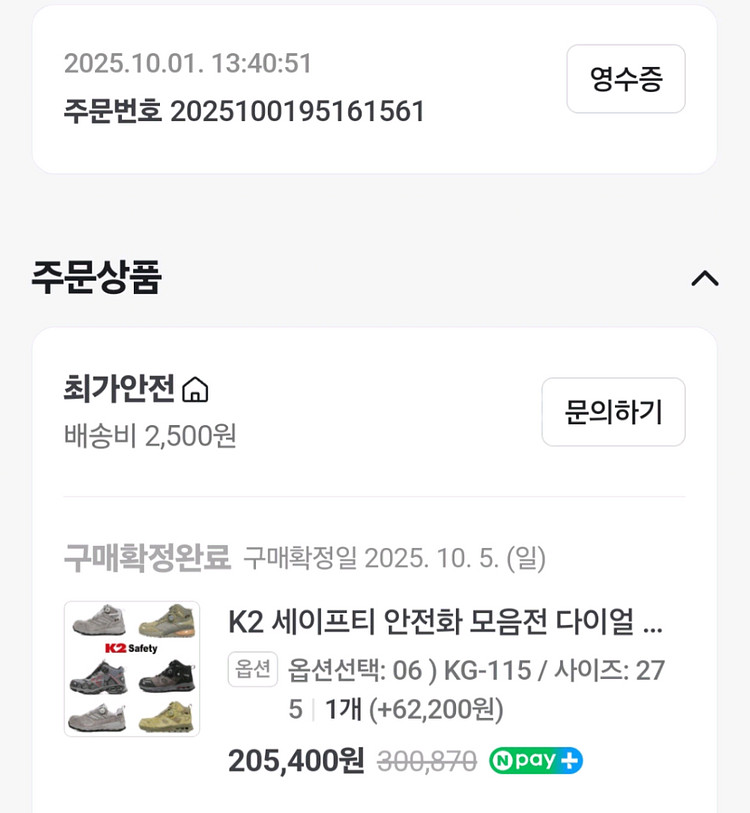Click the 205,400원 final price
Image resolution: width=750 pixels, height=813 pixels.
click(x=296, y=761)
